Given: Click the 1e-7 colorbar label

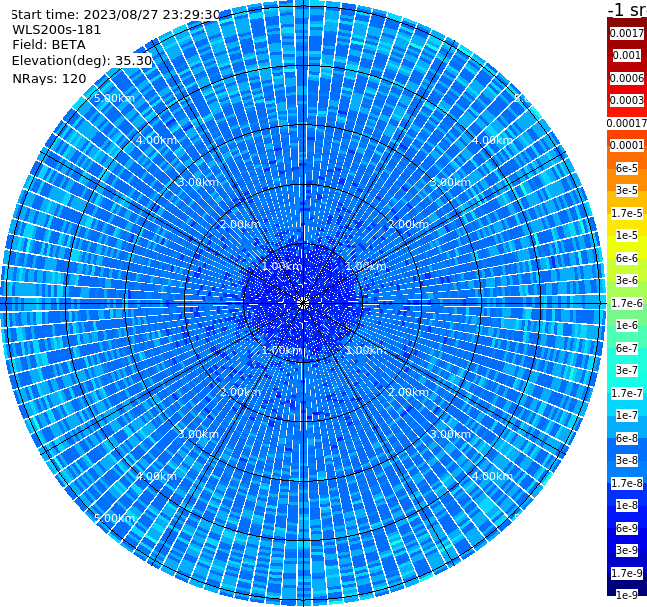Looking at the screenshot, I should [x=627, y=415].
